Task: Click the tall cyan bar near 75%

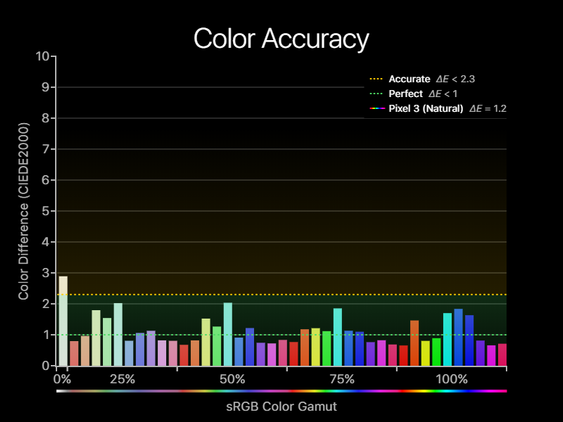Action: pos(338,337)
